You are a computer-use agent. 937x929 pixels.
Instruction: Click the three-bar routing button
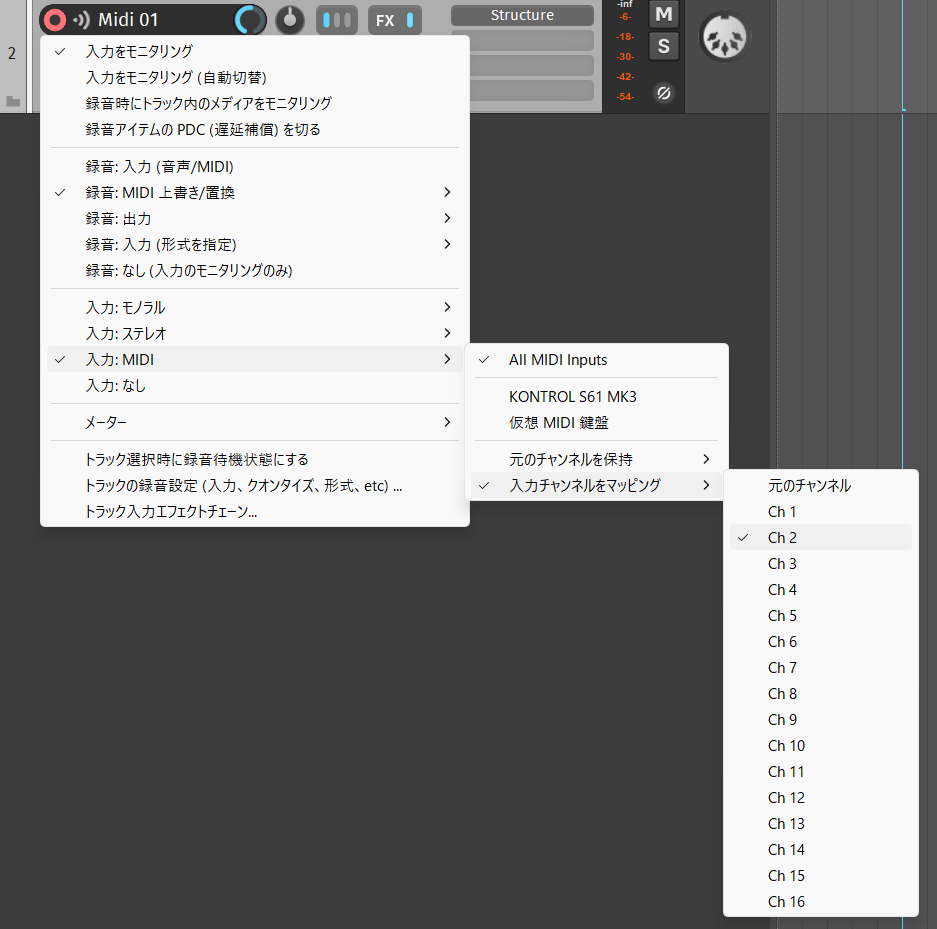[x=336, y=20]
